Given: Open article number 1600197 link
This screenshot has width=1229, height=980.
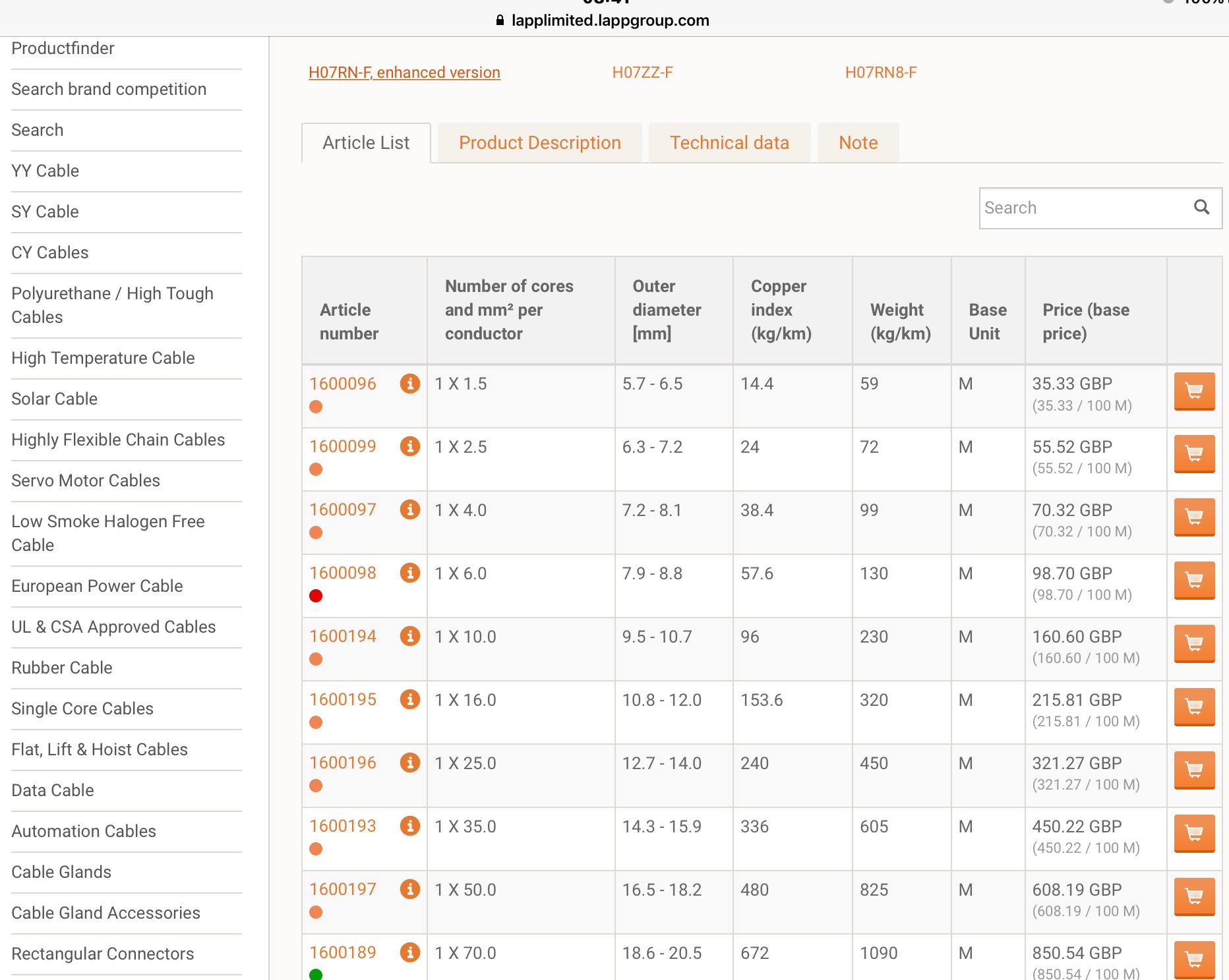Looking at the screenshot, I should pos(343,889).
